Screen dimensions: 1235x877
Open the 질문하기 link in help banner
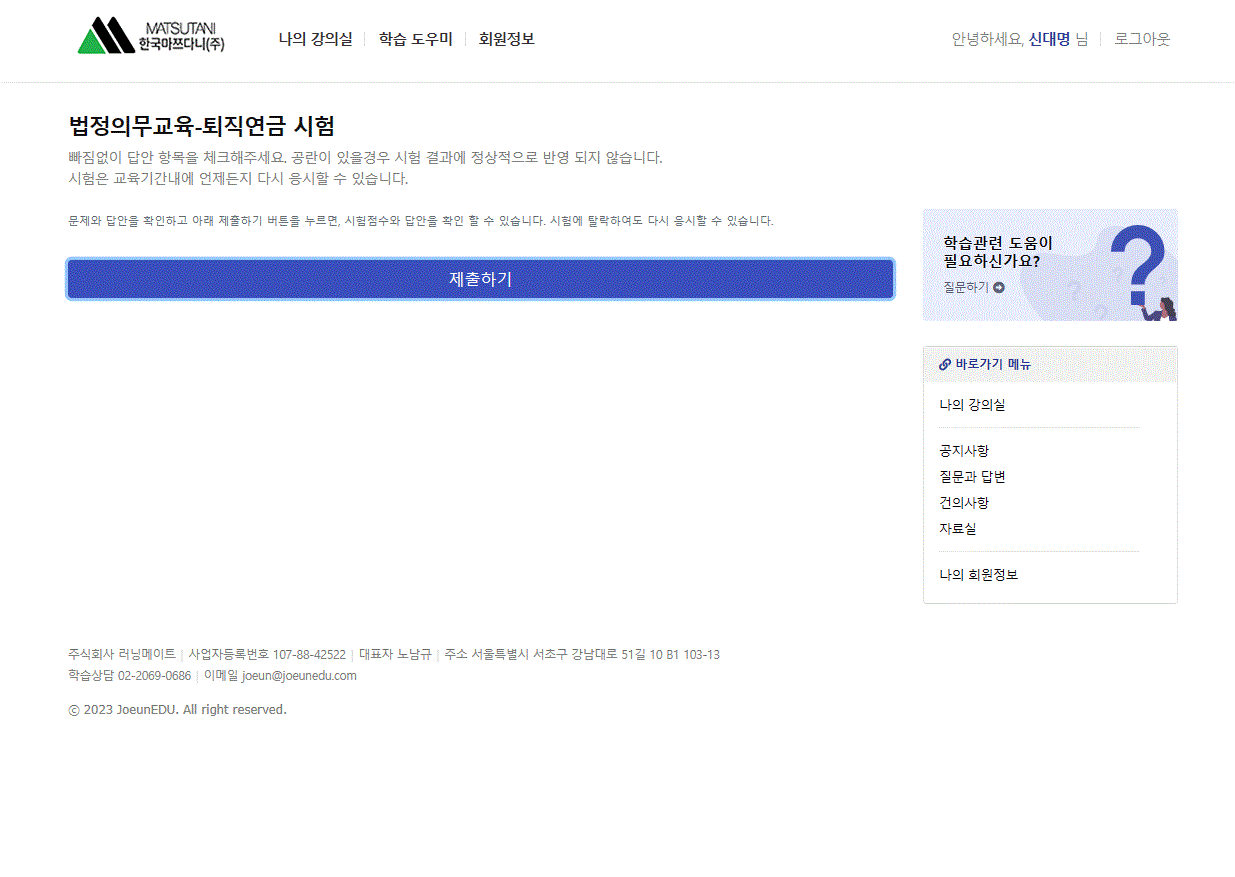point(966,287)
